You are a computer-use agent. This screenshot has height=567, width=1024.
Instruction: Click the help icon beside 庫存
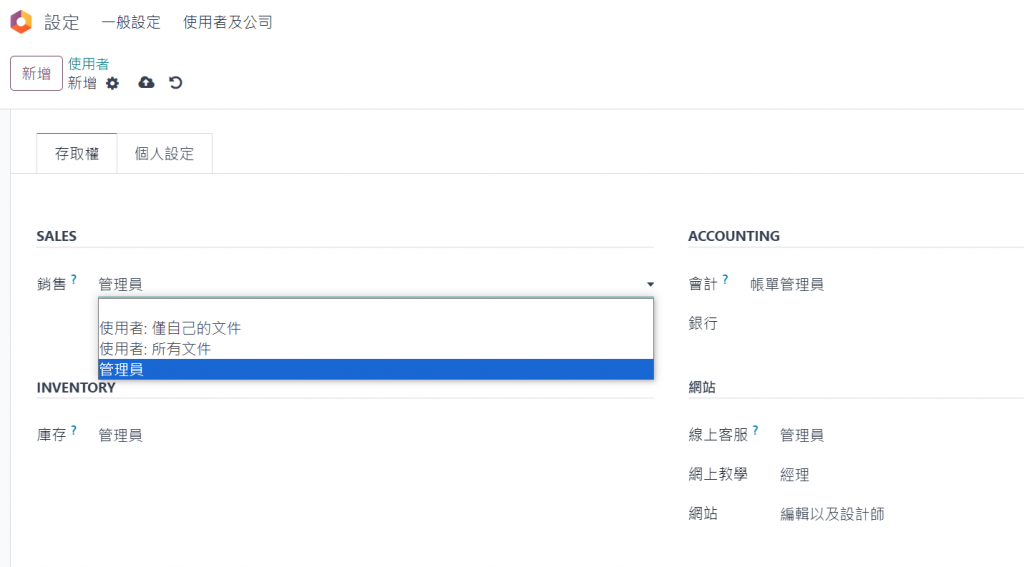click(74, 431)
